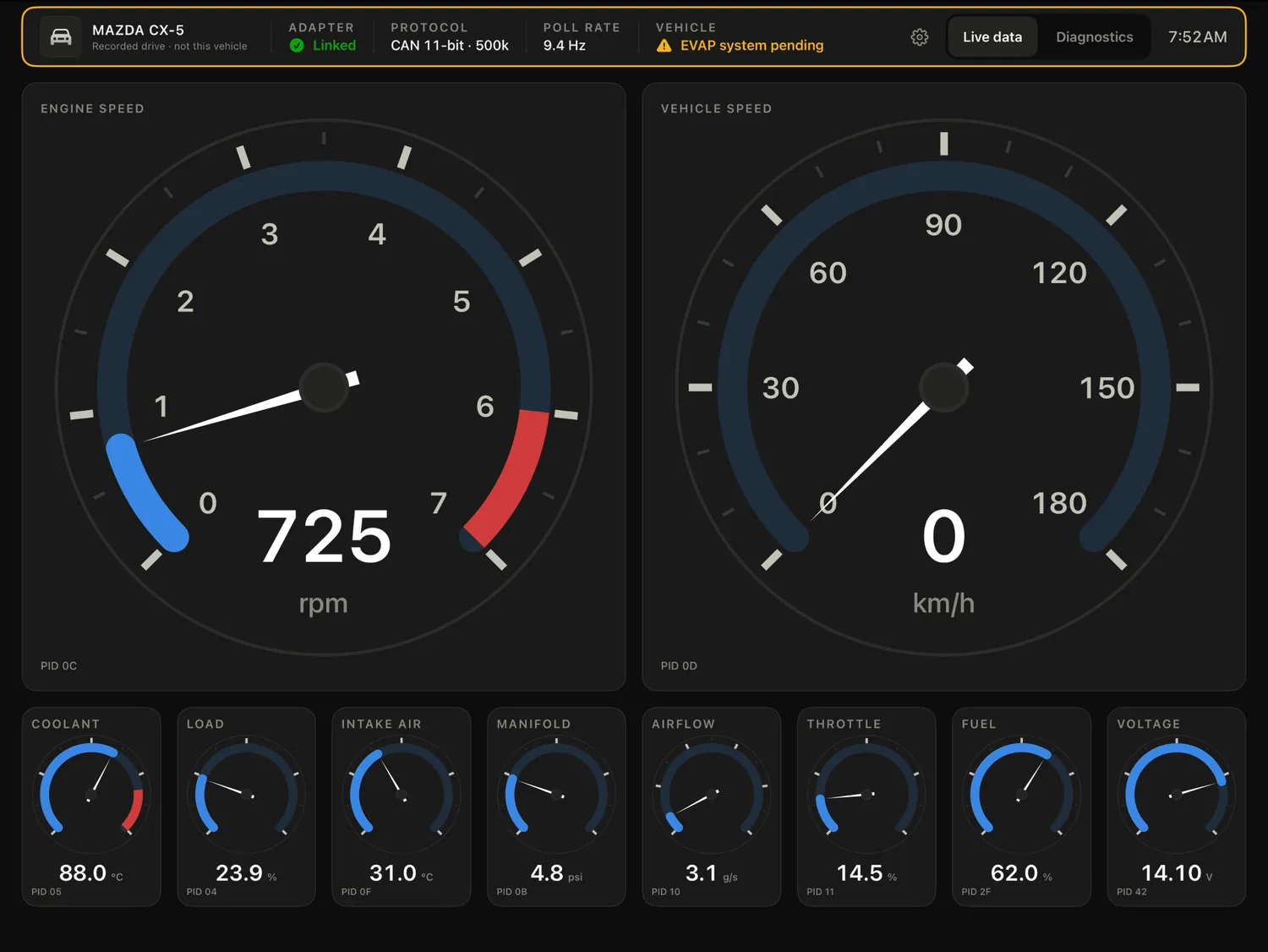Image resolution: width=1268 pixels, height=952 pixels.
Task: Click the 14.5 % throttle value
Action: 866,873
